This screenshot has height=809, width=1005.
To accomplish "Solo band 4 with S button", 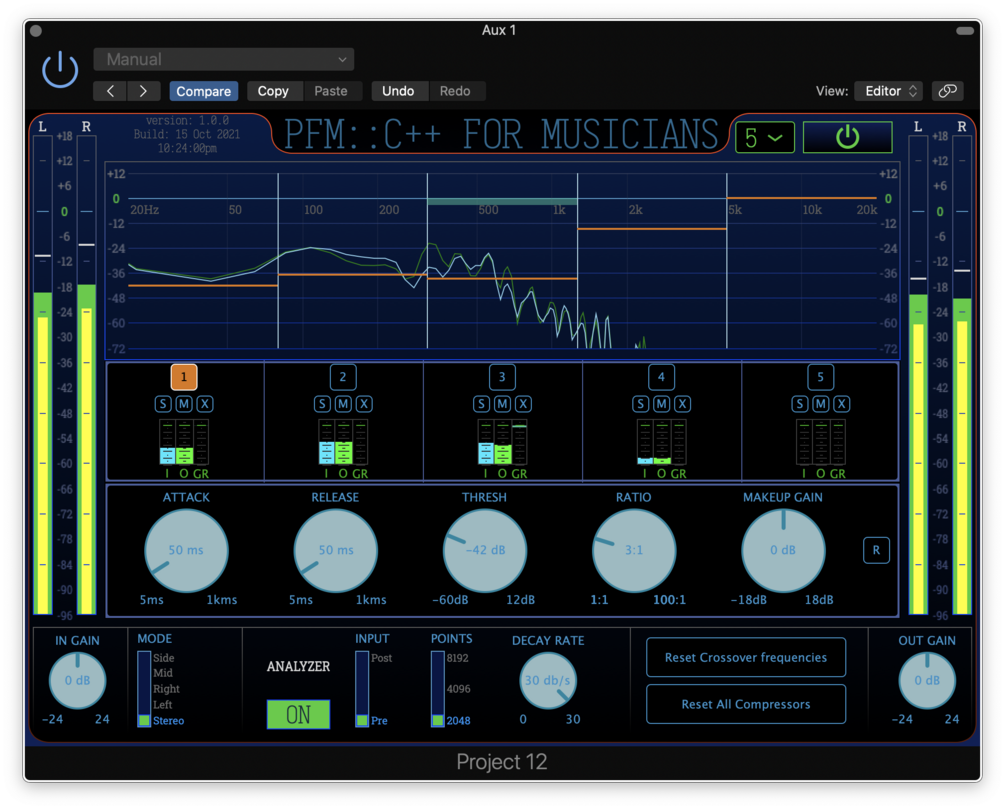I will [x=640, y=404].
